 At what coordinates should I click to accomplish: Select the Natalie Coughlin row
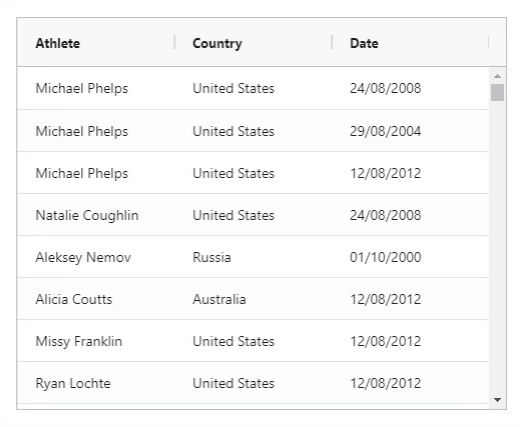(x=253, y=215)
